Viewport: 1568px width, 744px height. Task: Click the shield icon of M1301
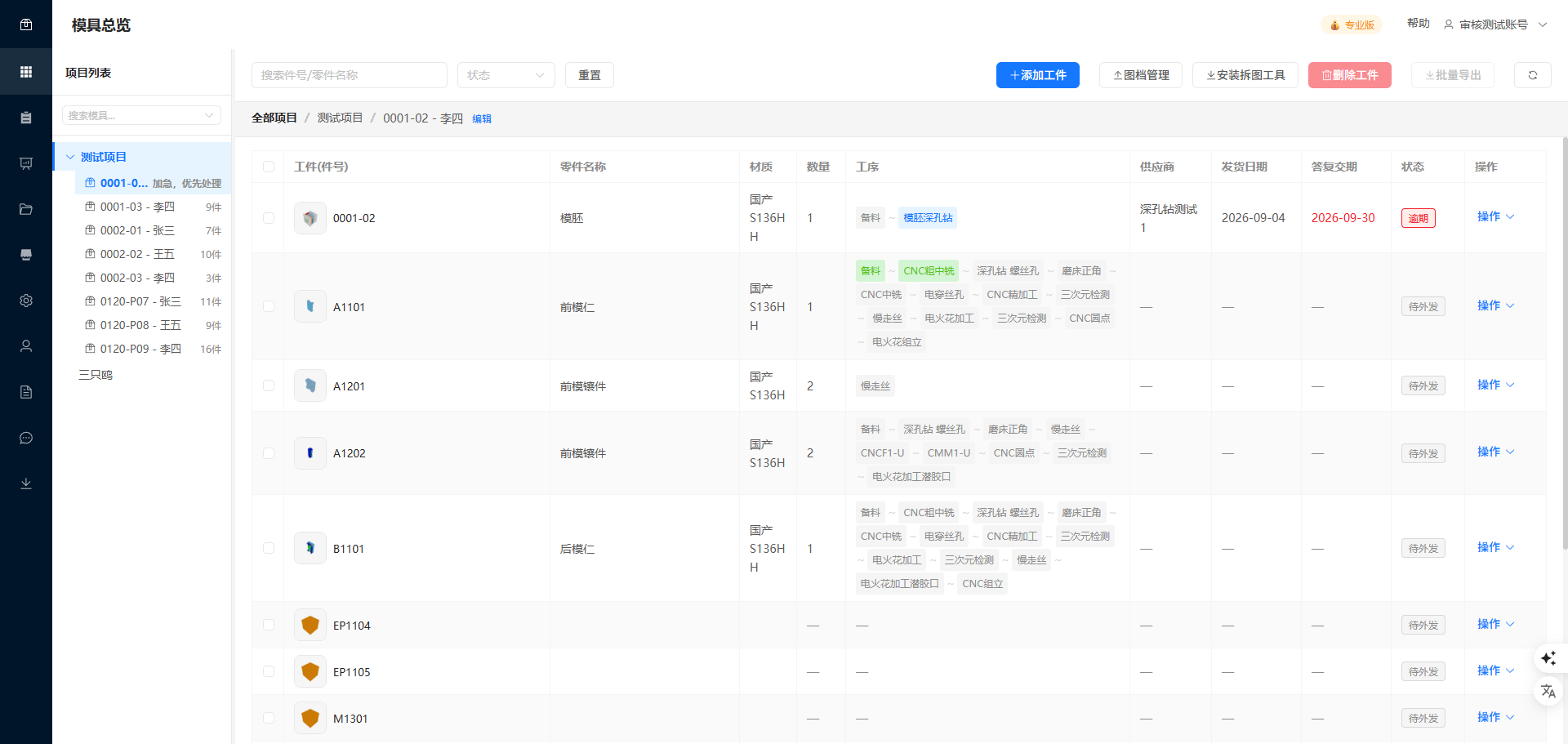click(310, 718)
